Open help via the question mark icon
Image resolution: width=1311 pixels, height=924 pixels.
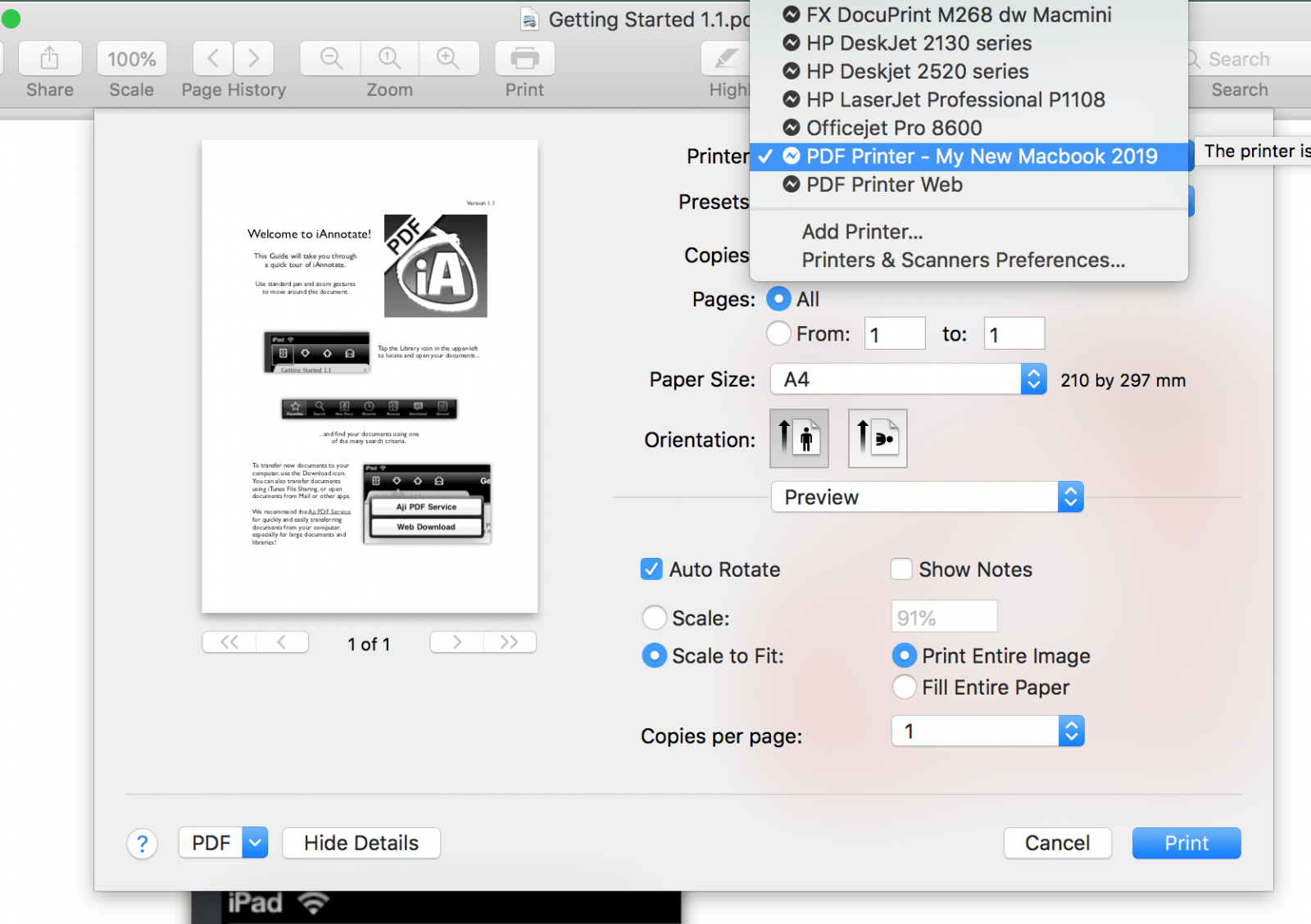tap(143, 843)
